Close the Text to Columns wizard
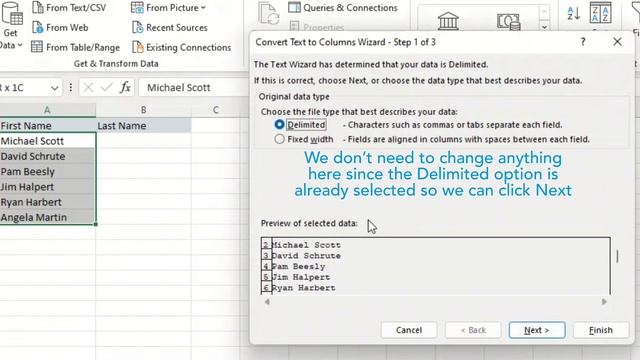 (x=617, y=42)
